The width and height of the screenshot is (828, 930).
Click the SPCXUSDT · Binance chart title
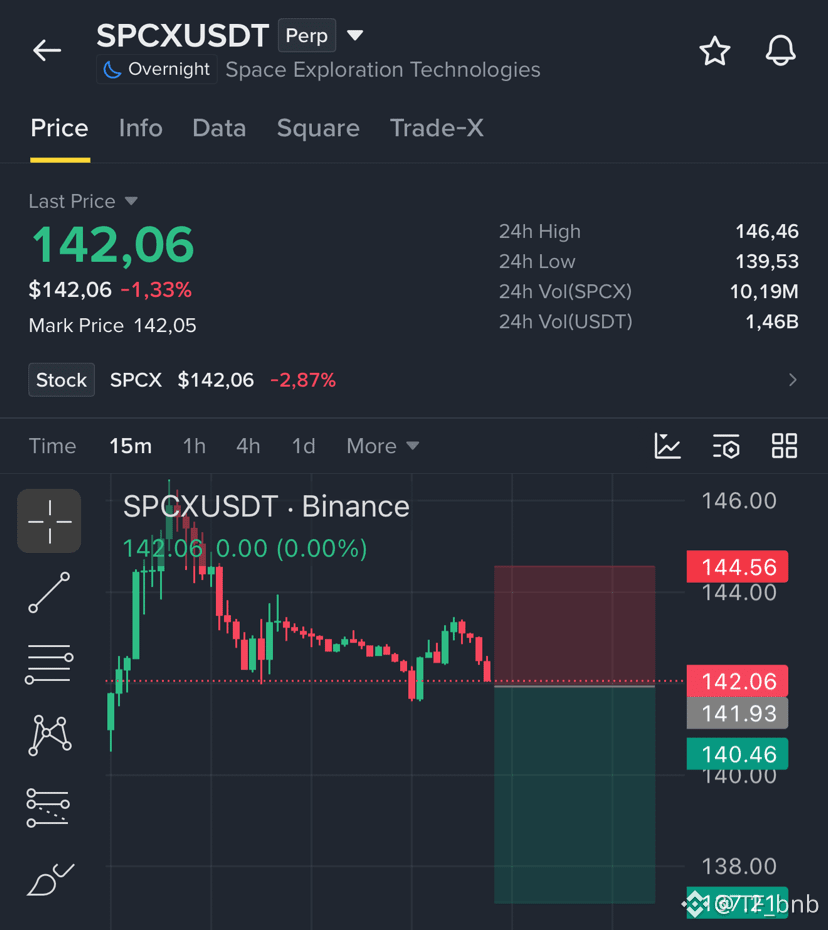[x=266, y=507]
